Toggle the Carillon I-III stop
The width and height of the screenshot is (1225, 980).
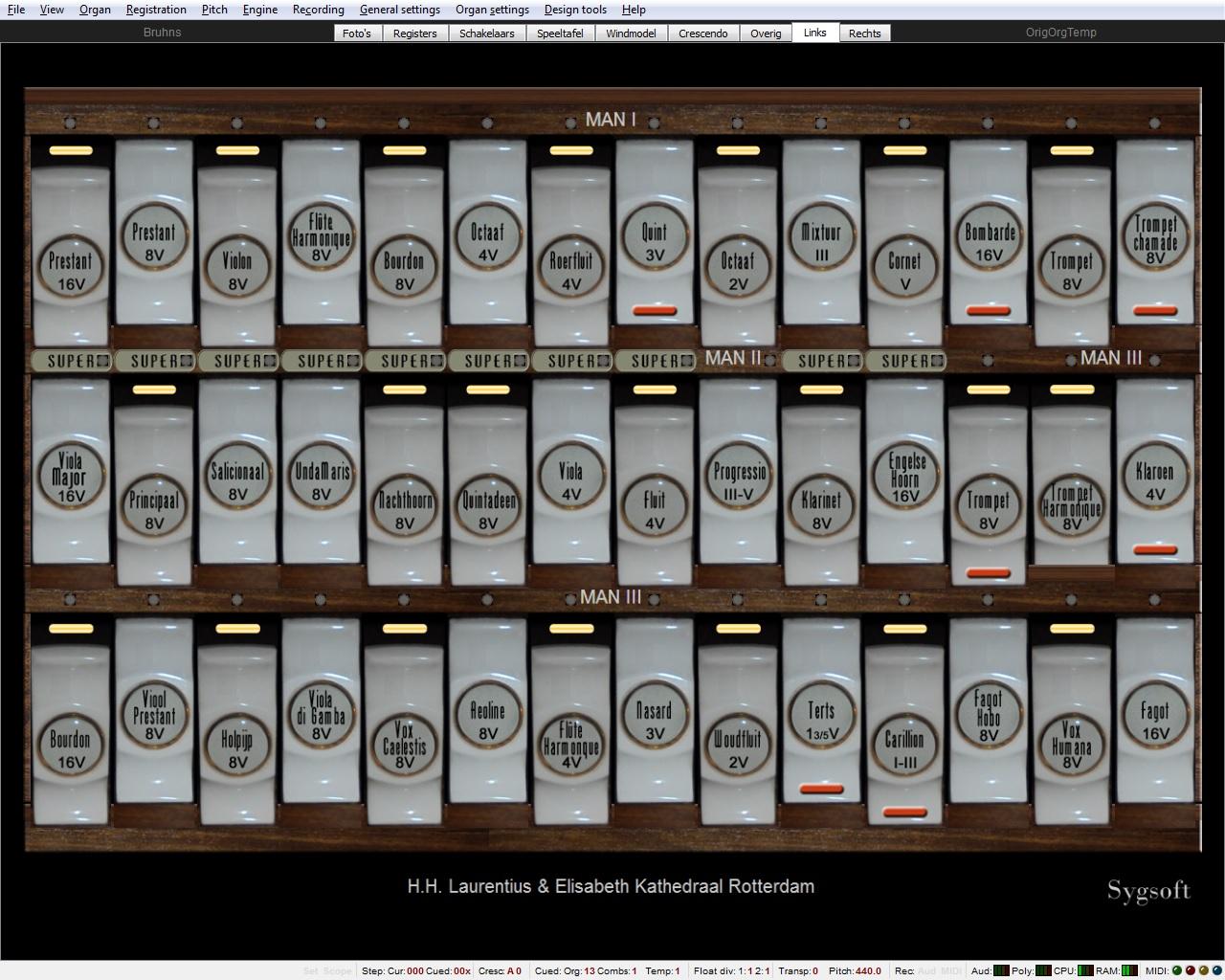pos(904,746)
